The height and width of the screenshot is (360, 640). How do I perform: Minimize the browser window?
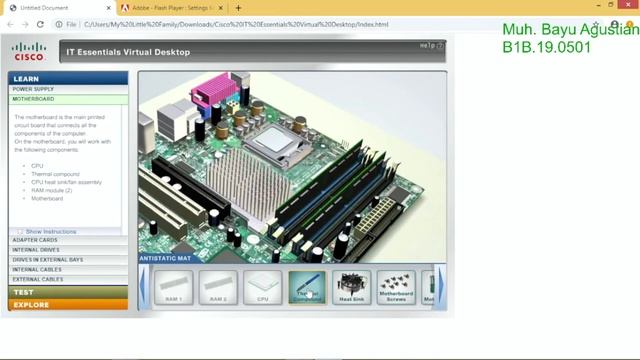pyautogui.click(x=598, y=5)
